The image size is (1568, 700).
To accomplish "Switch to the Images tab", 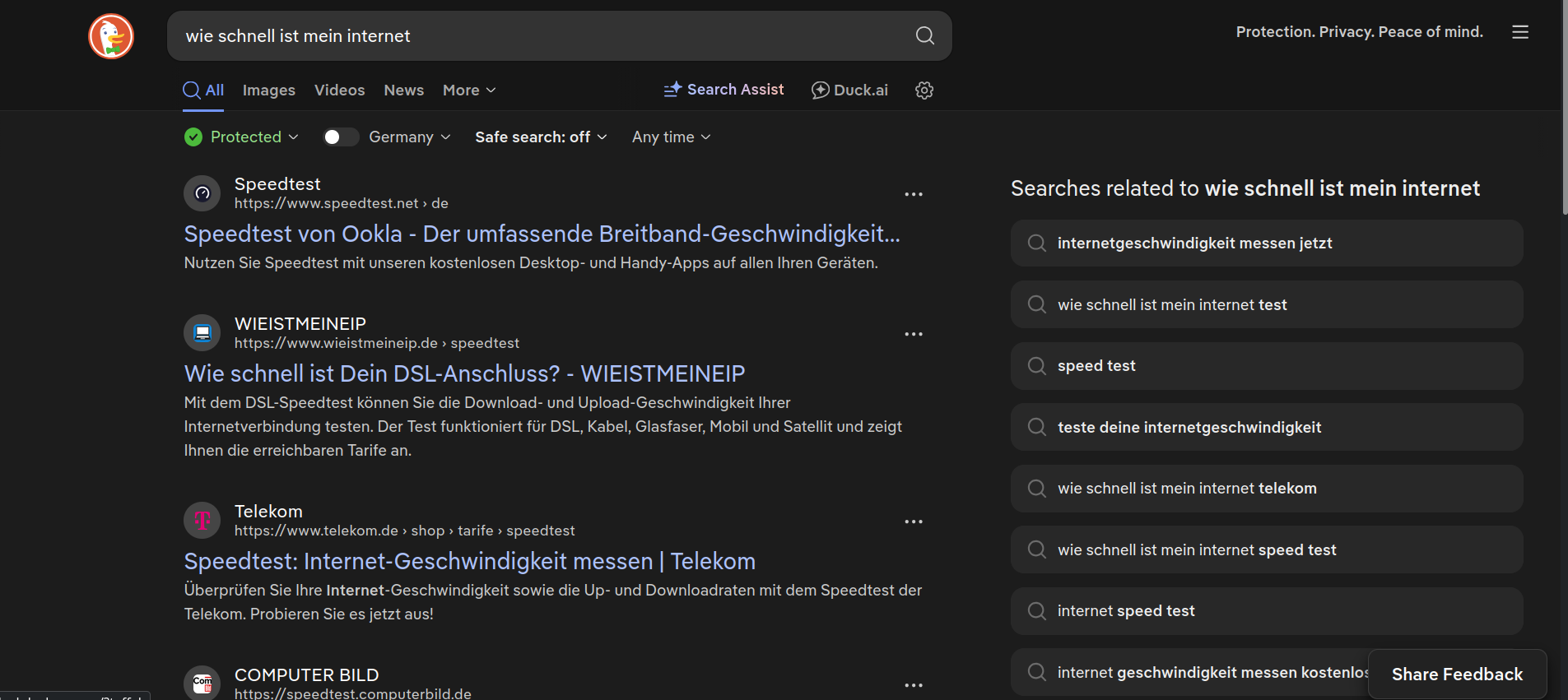I will [x=269, y=90].
